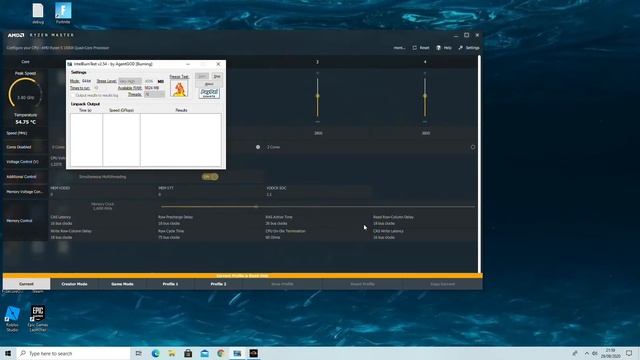Click the Times to run field
Viewport: 640px width, 360px height.
(x=96, y=88)
